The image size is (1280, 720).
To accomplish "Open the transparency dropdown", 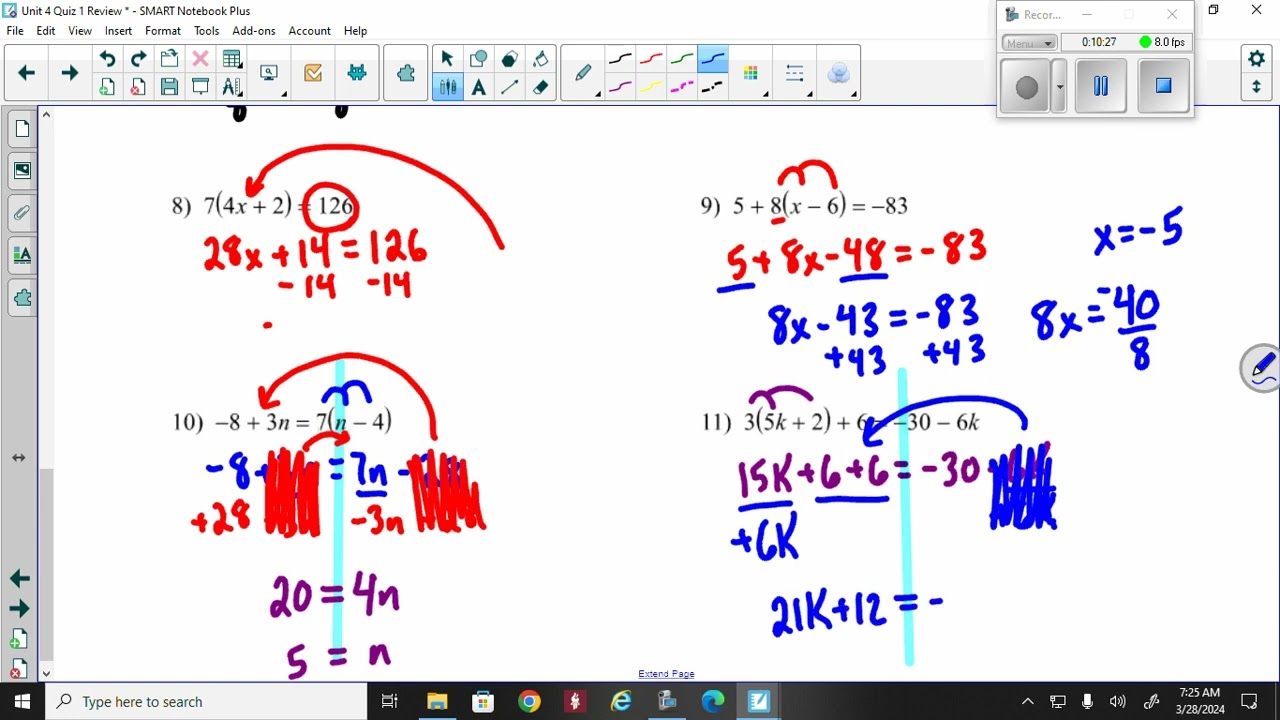I will 839,73.
